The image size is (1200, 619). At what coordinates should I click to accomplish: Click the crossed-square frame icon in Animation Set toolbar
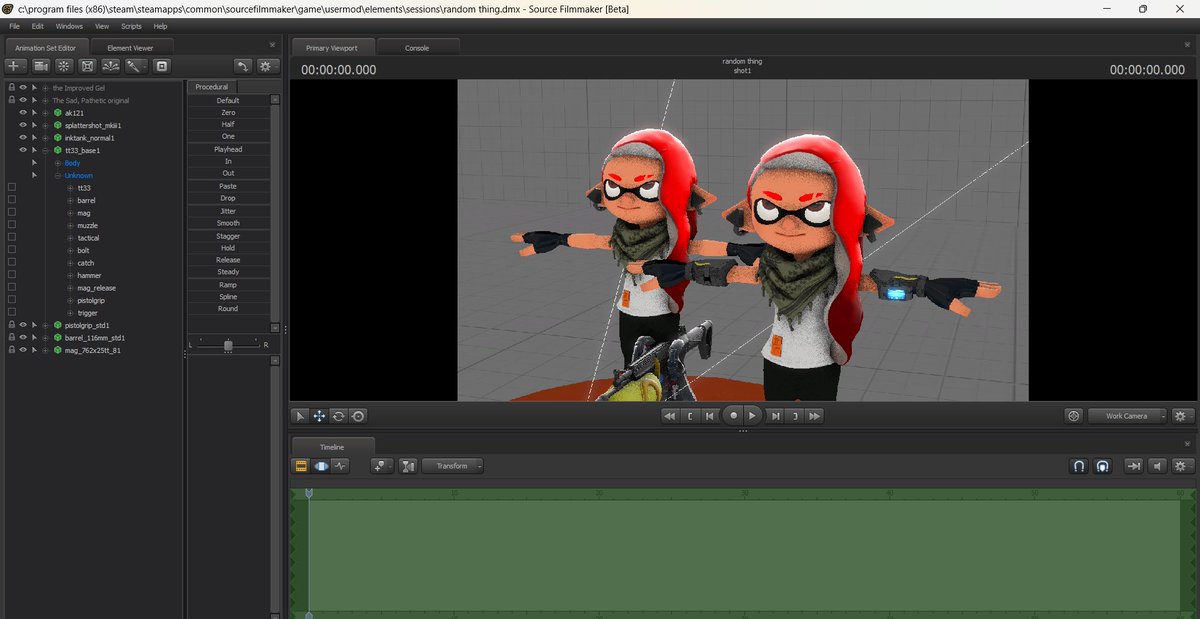[88, 65]
